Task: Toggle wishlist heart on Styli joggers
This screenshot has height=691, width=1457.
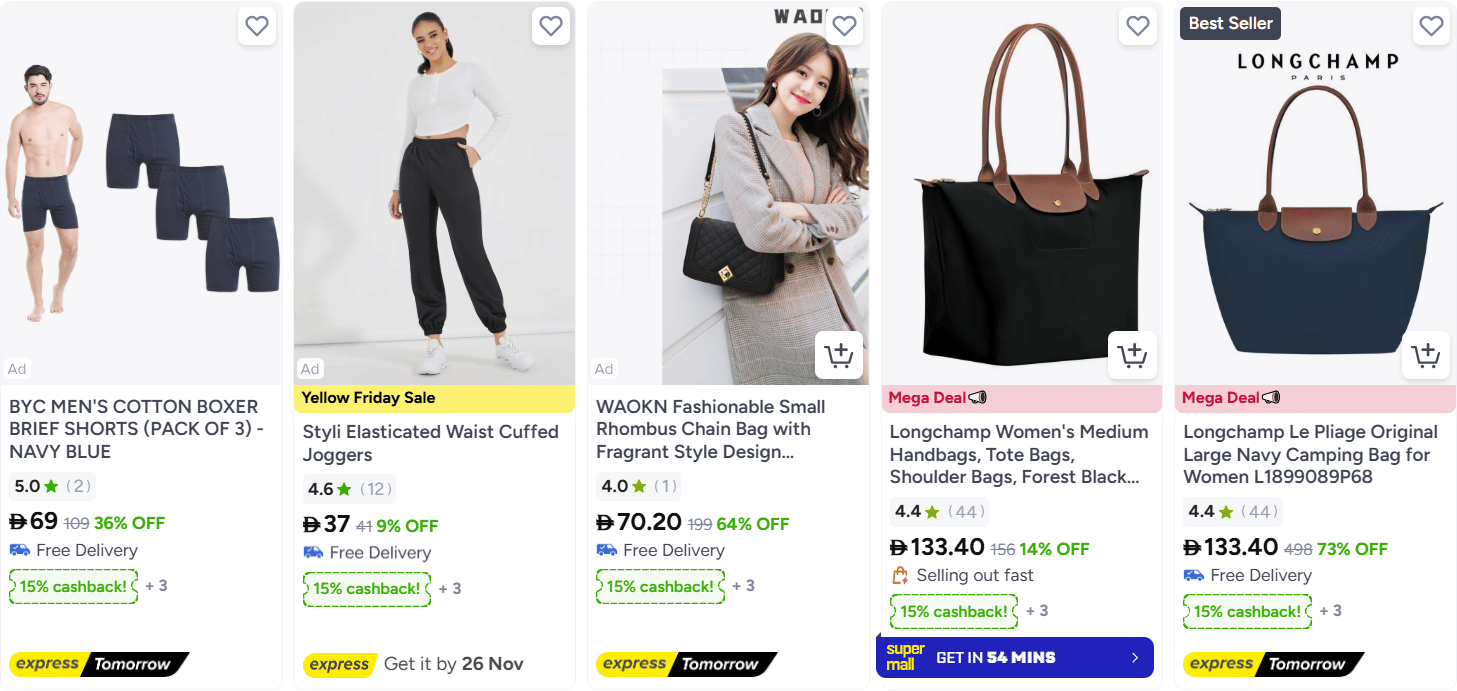Action: 551,26
